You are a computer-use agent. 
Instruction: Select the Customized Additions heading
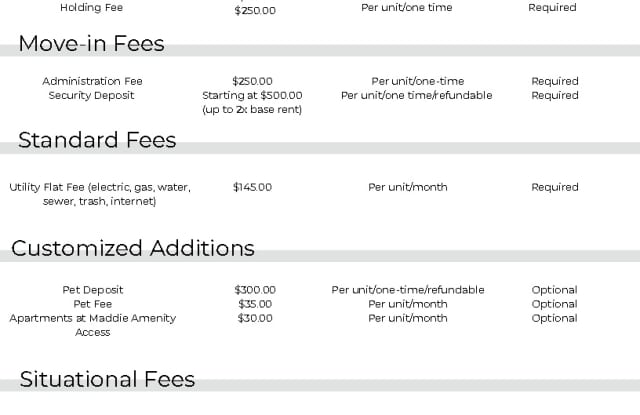point(133,248)
